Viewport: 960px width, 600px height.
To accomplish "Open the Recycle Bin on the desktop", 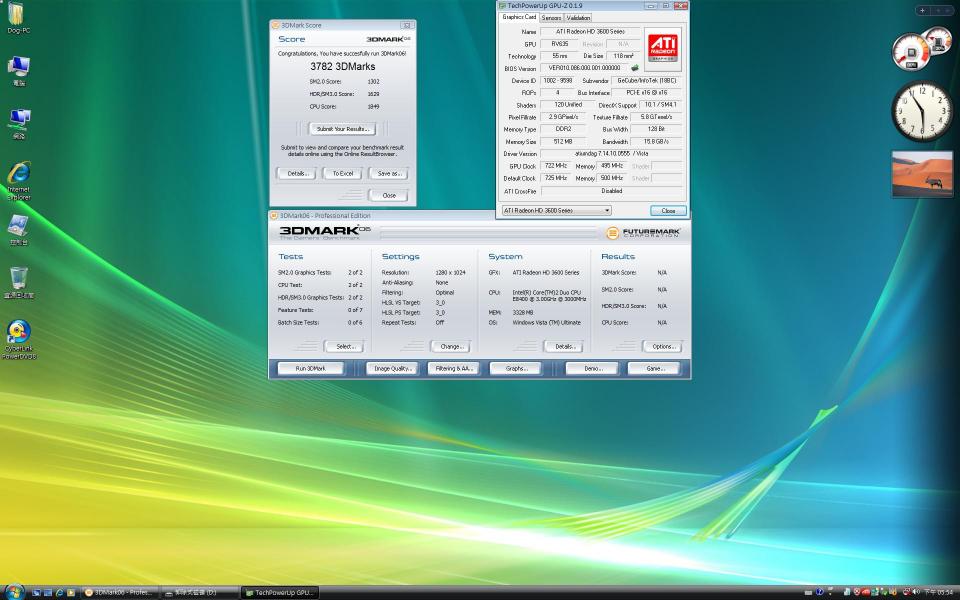I will pos(18,278).
